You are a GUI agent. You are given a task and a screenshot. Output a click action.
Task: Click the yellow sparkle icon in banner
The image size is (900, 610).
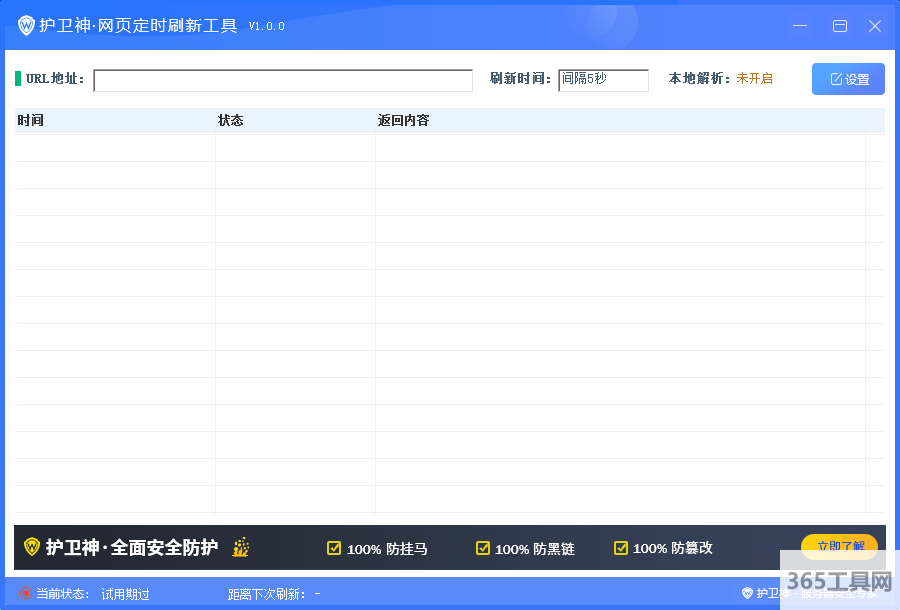[x=240, y=547]
